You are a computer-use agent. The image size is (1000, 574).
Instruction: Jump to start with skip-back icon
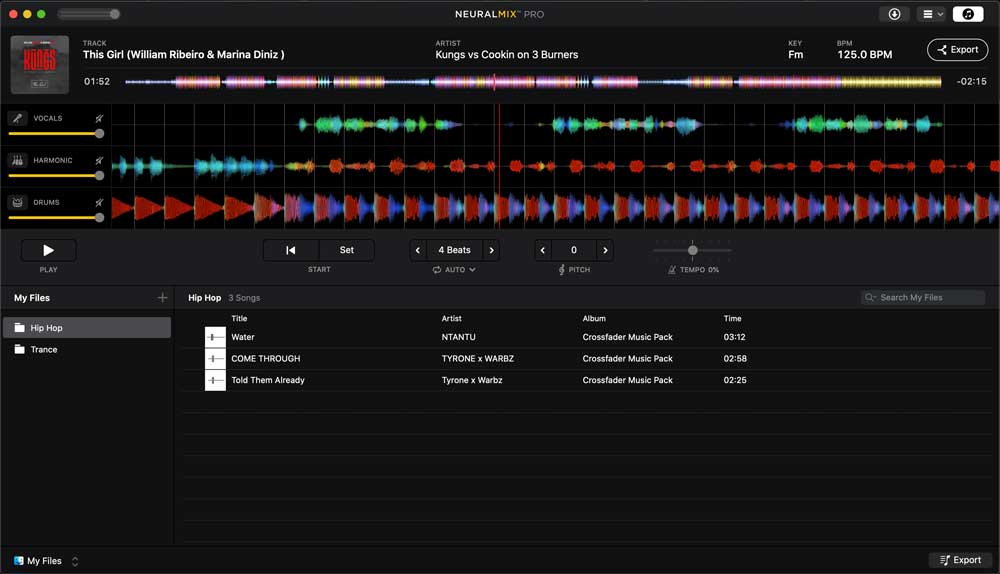(x=291, y=250)
